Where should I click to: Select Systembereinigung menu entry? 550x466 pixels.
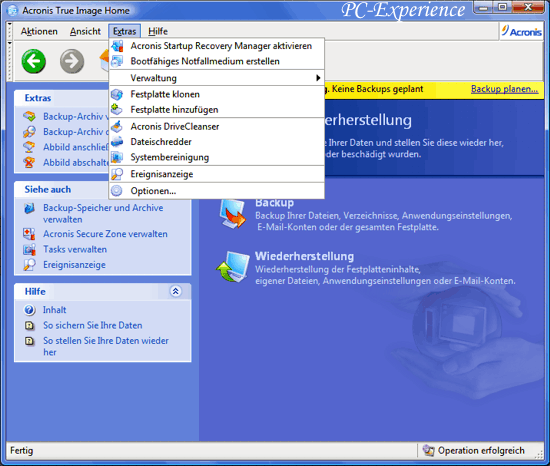point(216,157)
